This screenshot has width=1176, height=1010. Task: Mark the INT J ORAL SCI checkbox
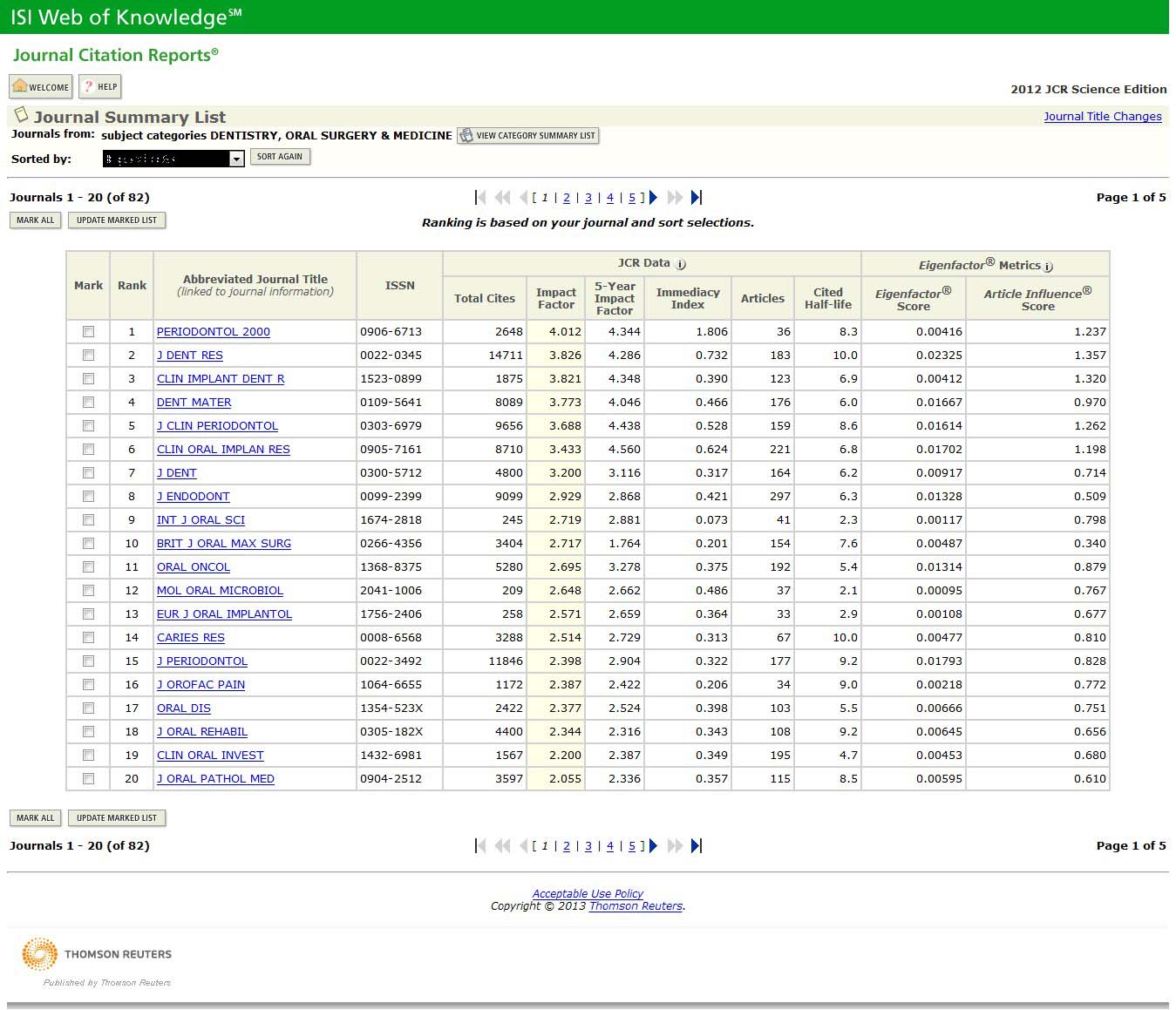pyautogui.click(x=88, y=520)
